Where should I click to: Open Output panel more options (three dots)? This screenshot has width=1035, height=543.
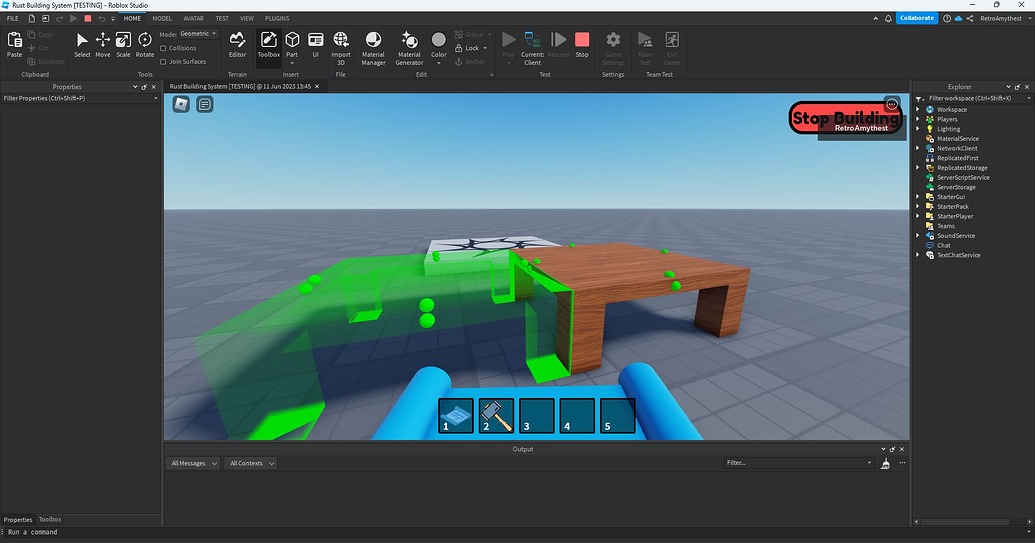[902, 463]
